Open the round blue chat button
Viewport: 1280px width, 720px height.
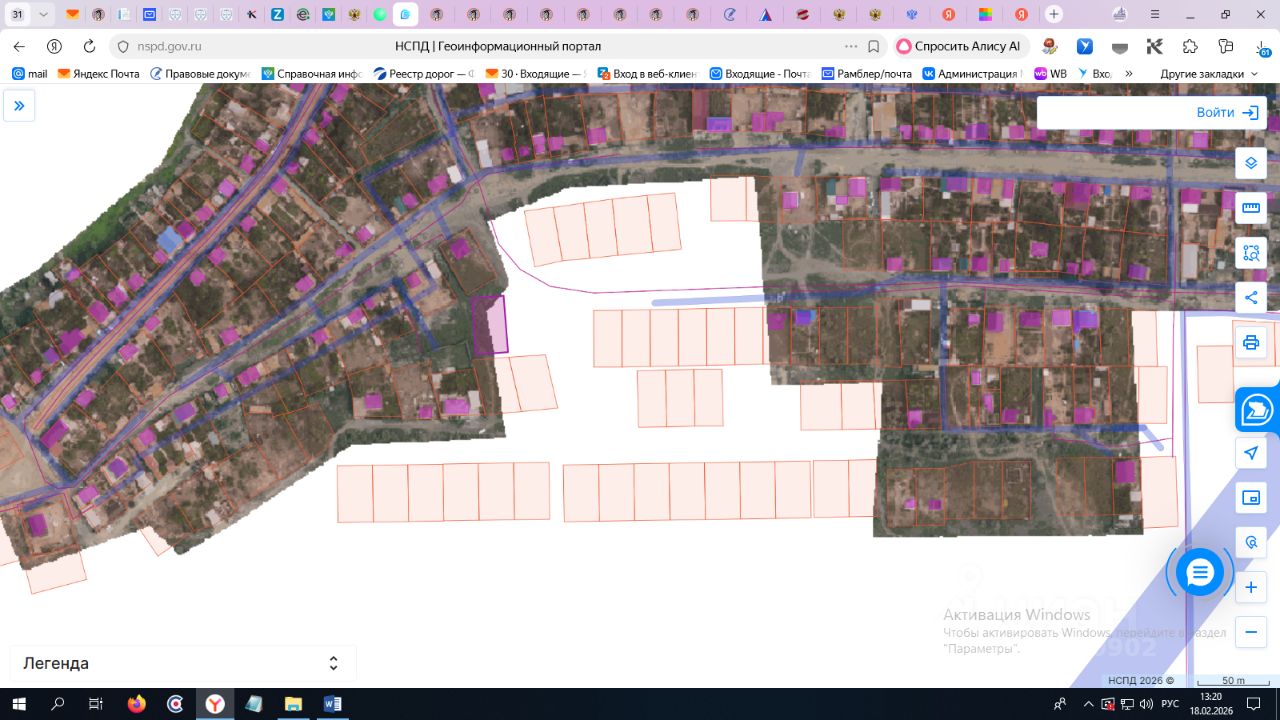(x=1199, y=573)
